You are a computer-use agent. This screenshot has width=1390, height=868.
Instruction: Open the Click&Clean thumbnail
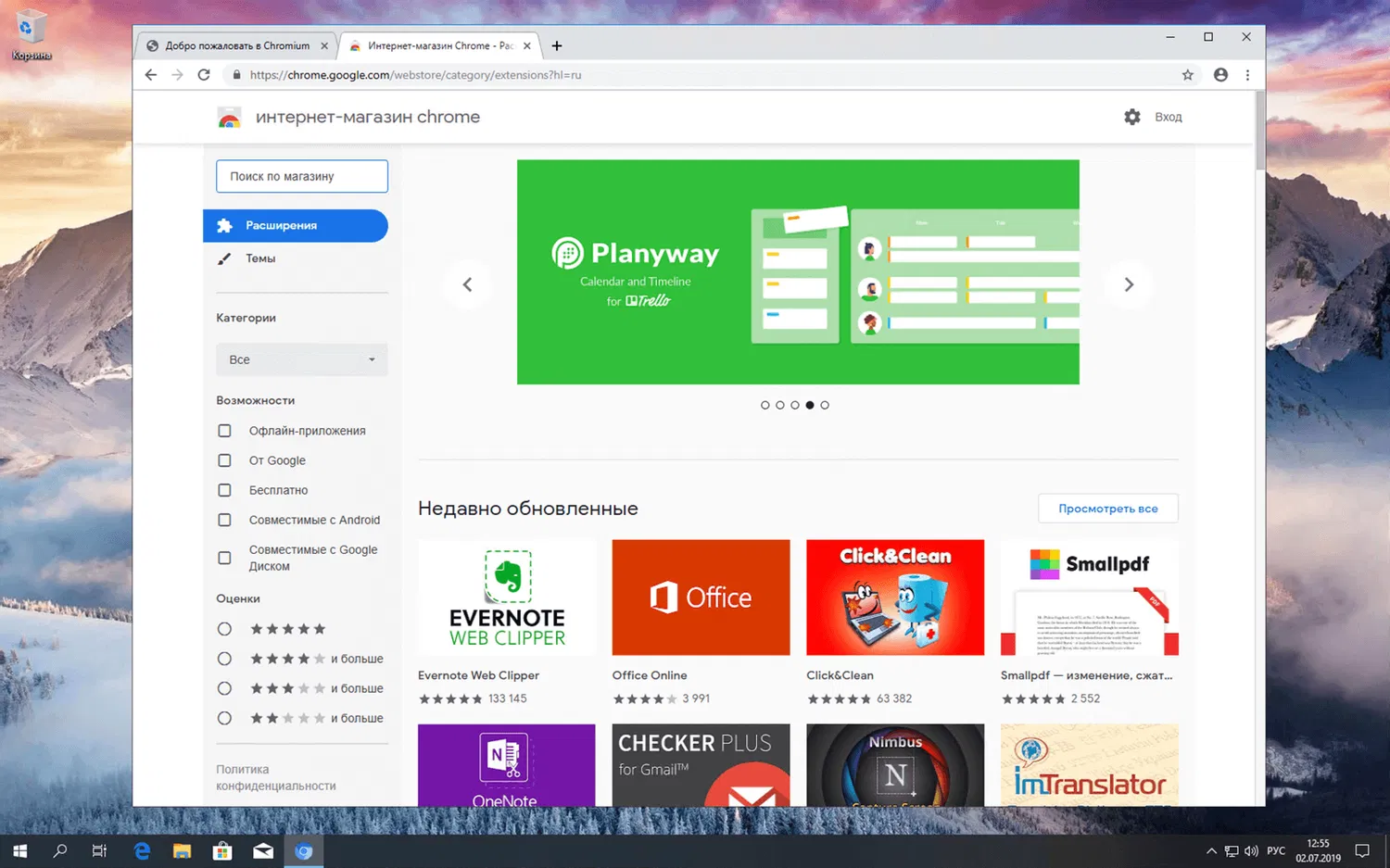pos(895,598)
